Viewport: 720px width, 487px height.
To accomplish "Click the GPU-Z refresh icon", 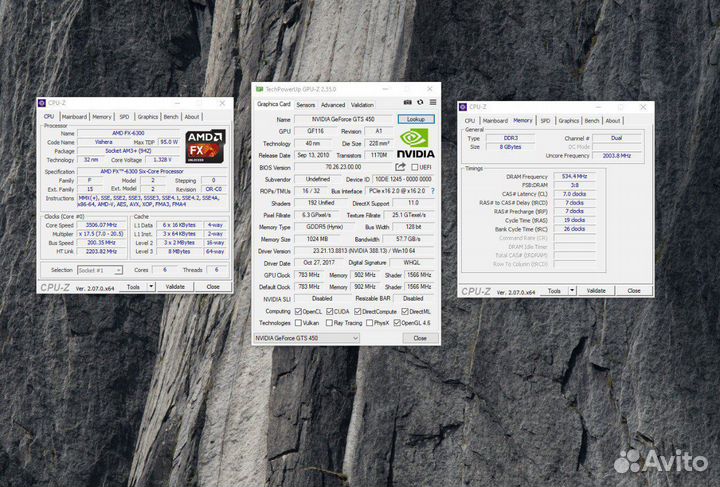I will [x=418, y=104].
